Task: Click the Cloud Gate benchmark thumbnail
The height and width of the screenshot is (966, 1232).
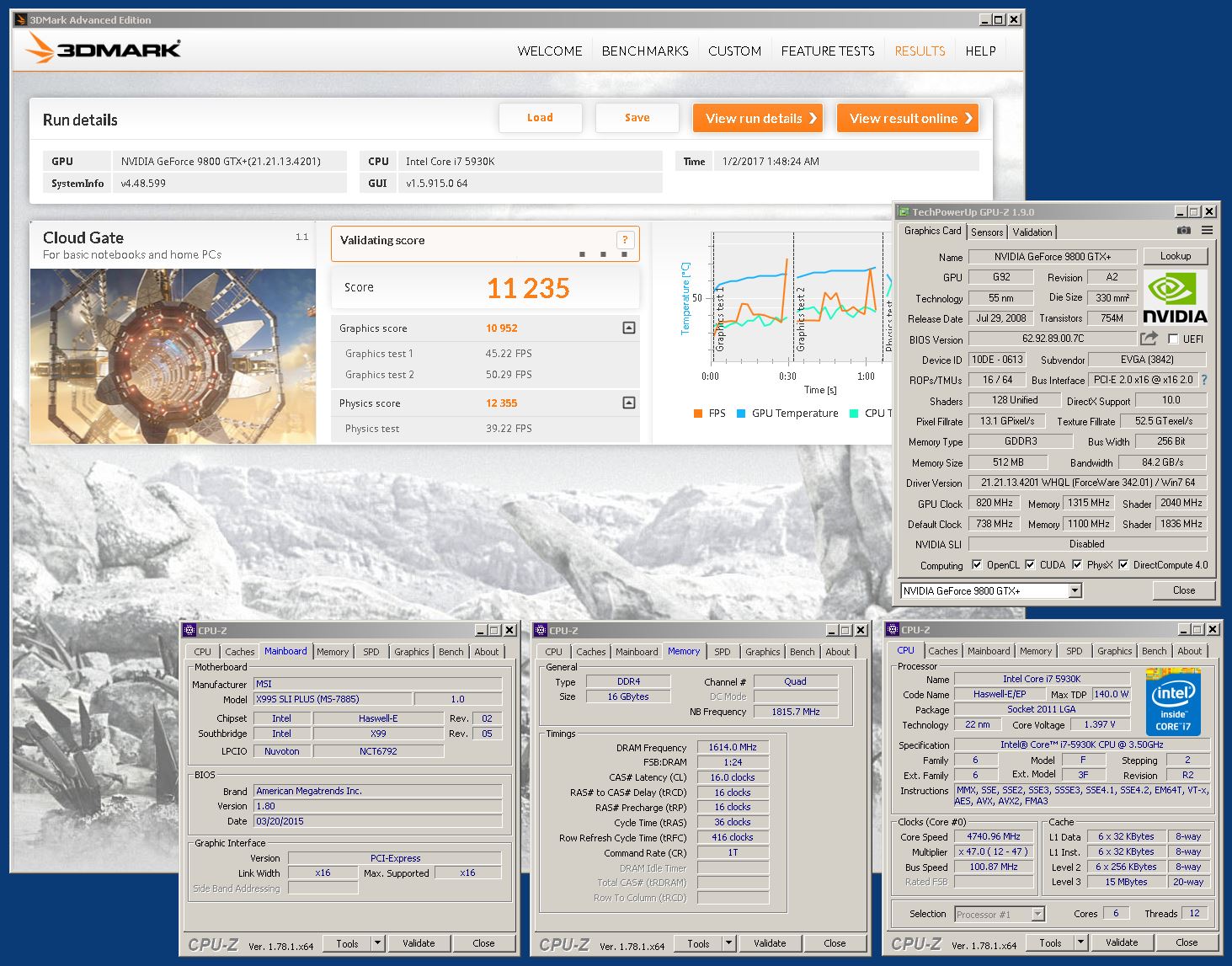Action: (173, 356)
